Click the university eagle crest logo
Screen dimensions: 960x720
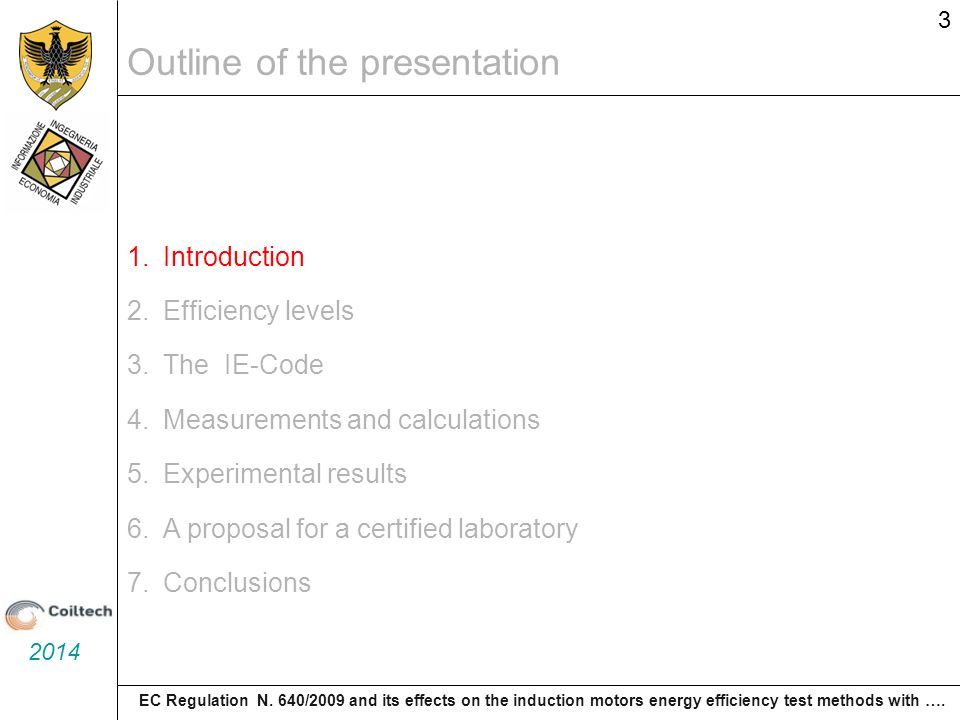56,64
